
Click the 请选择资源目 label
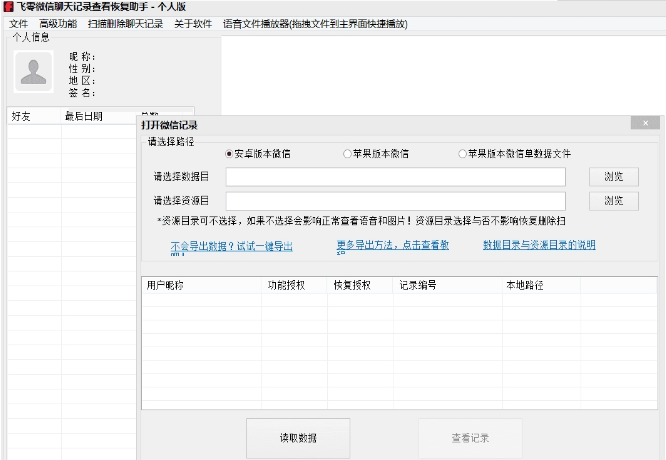pyautogui.click(x=181, y=200)
